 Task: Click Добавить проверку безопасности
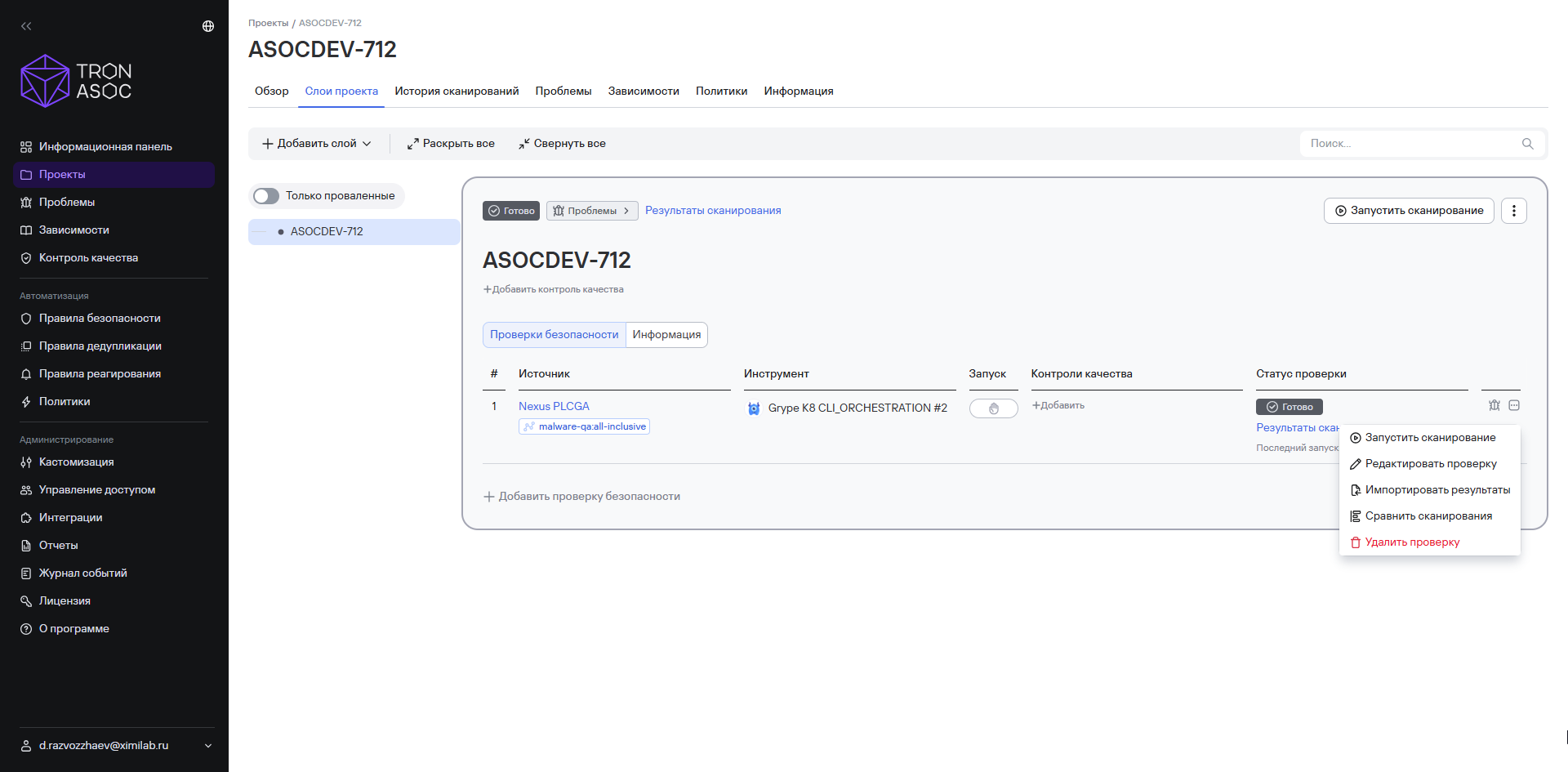(x=581, y=496)
